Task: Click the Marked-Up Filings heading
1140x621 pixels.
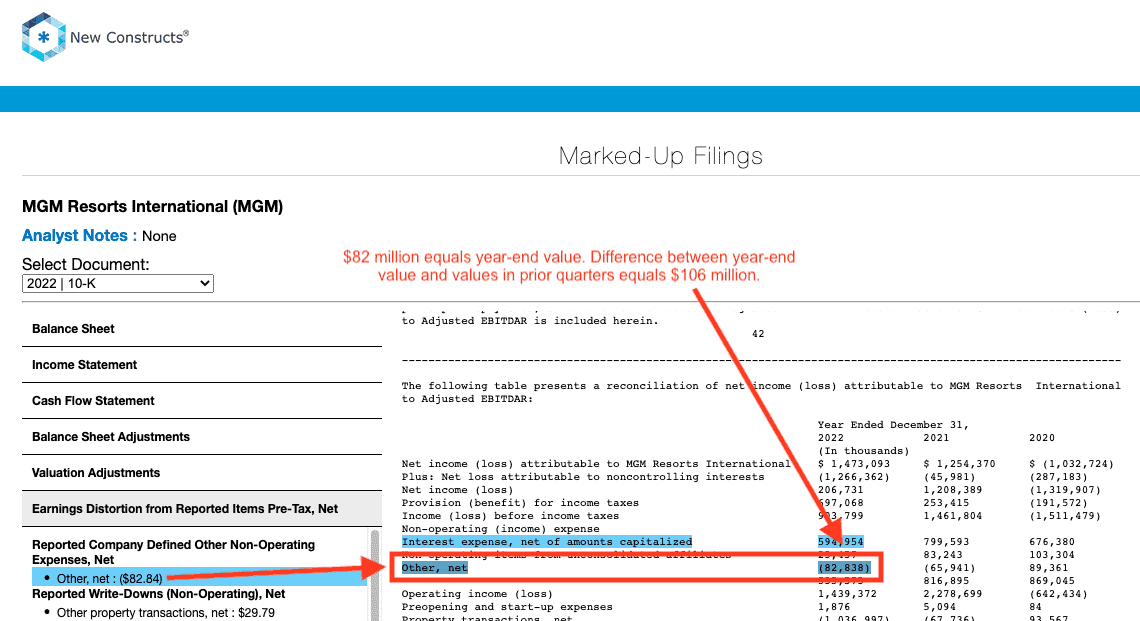Action: pos(661,156)
